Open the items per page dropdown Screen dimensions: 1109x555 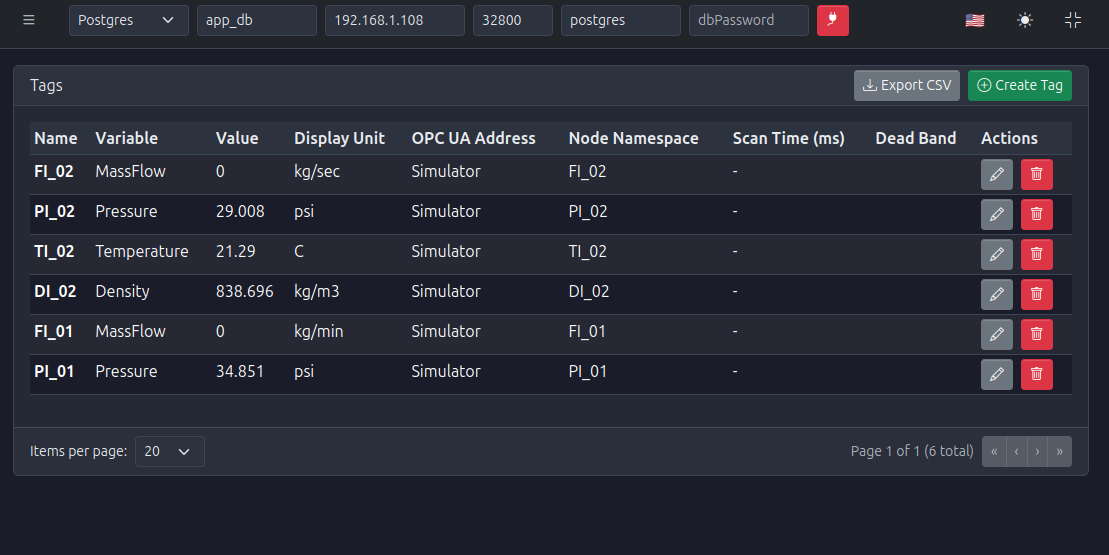click(x=170, y=451)
